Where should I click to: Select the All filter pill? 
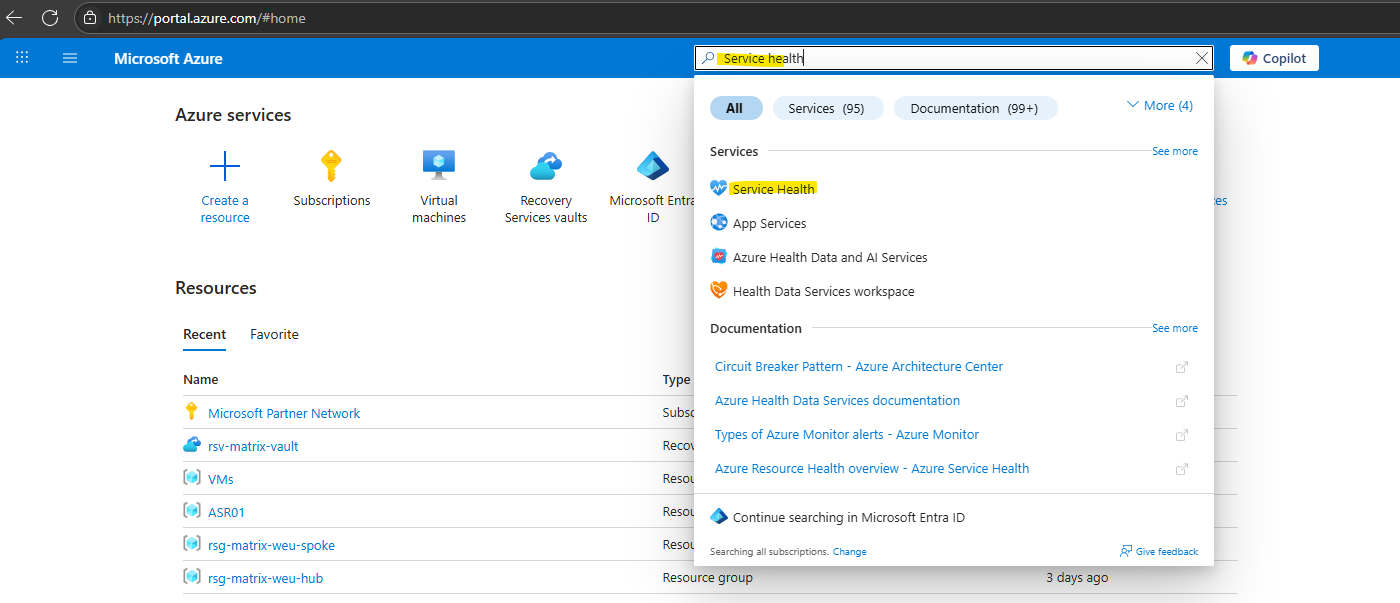click(x=735, y=108)
